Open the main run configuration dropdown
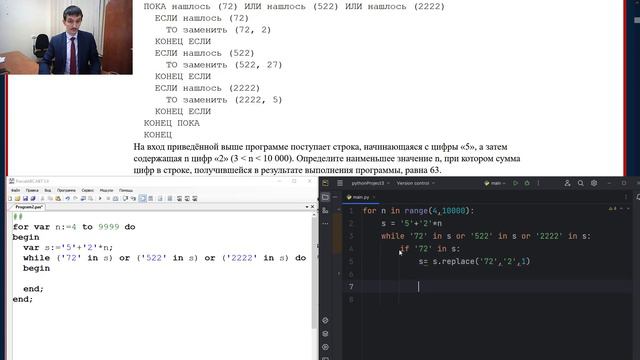640x360 pixels. click(x=495, y=183)
